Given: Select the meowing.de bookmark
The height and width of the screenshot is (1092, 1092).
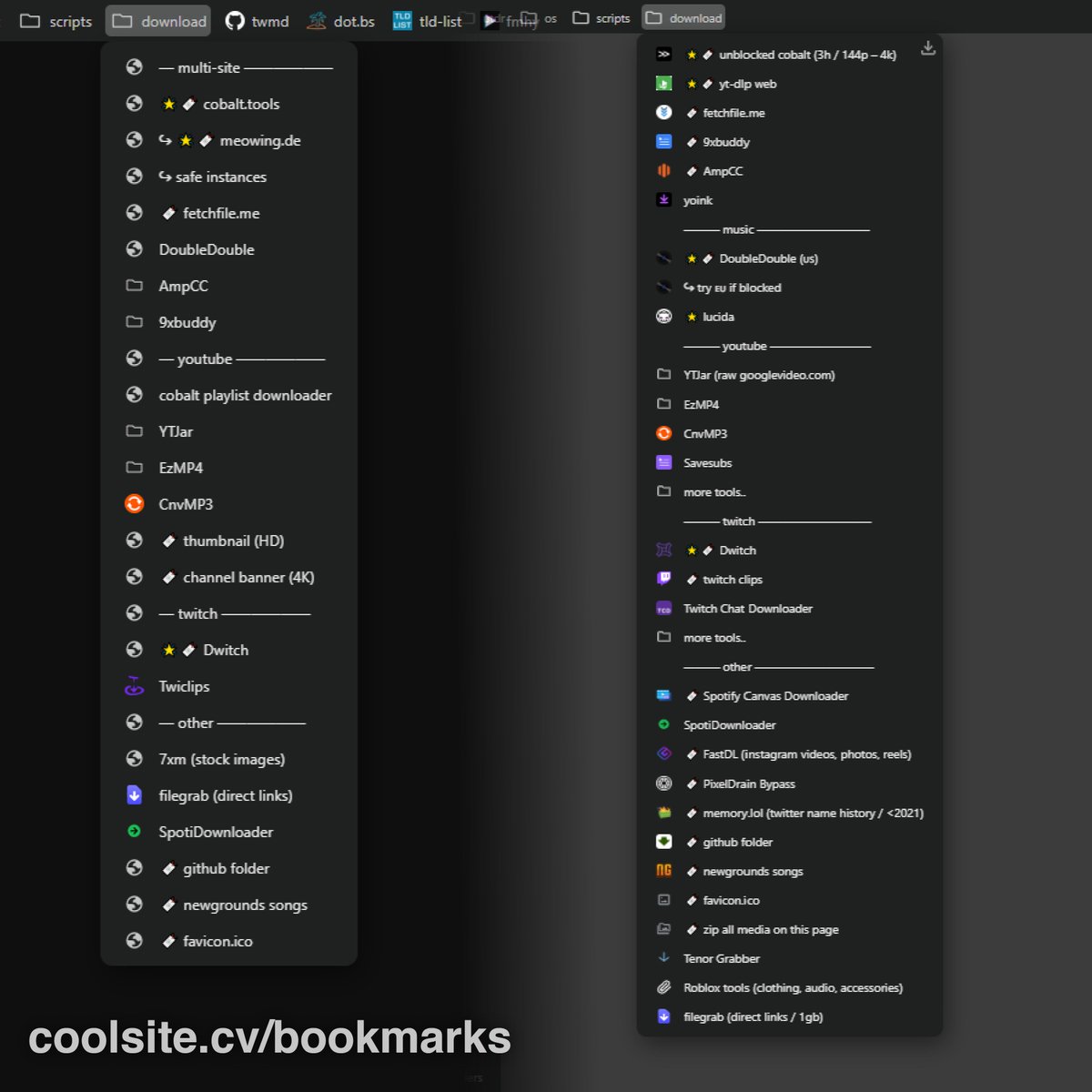Looking at the screenshot, I should pos(228,140).
